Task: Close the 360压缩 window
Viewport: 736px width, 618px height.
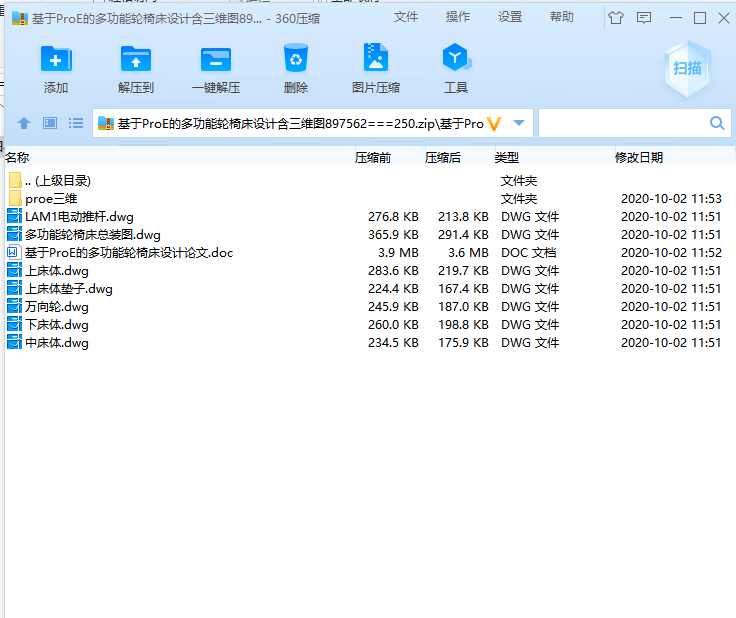Action: [x=724, y=18]
